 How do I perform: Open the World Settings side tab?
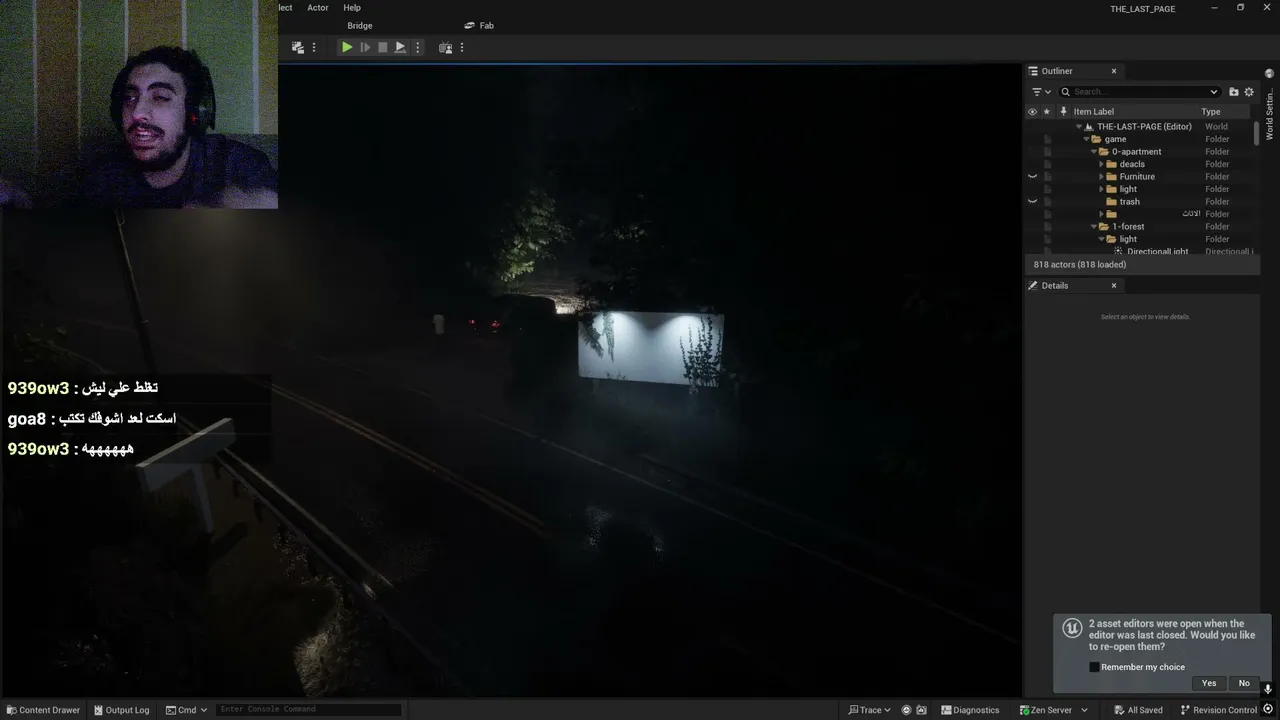click(1270, 106)
